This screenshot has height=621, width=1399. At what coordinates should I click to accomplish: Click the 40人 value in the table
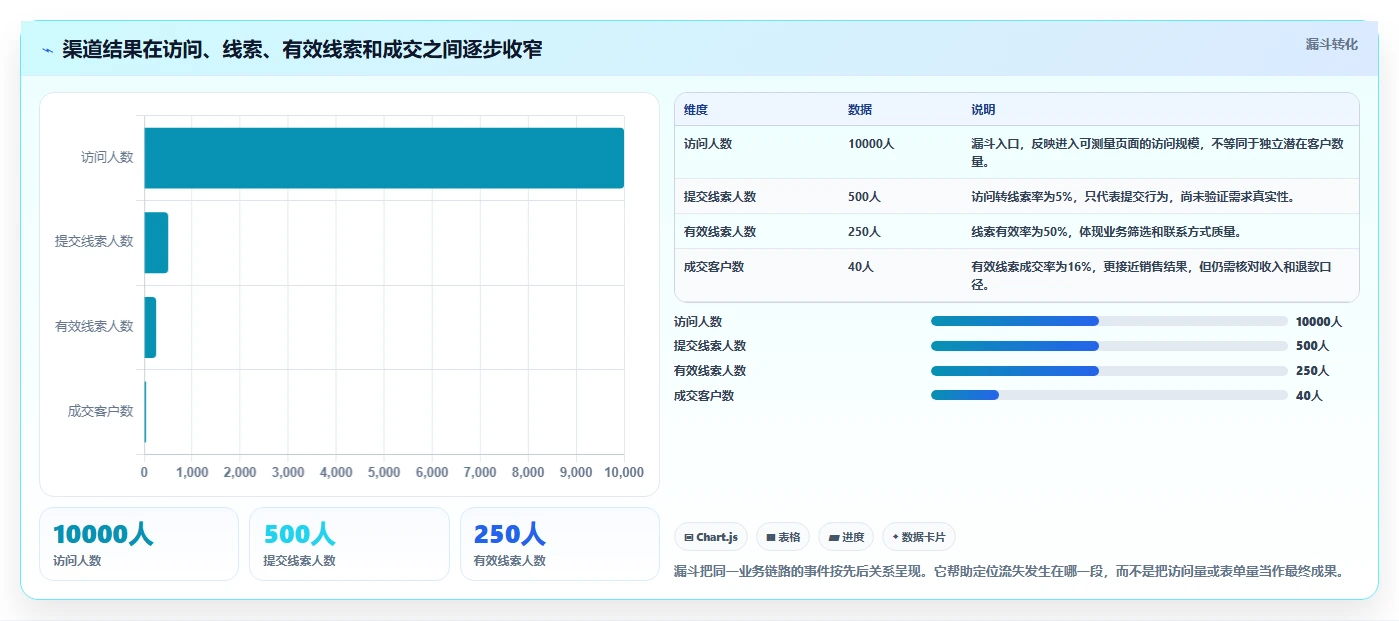coord(861,267)
